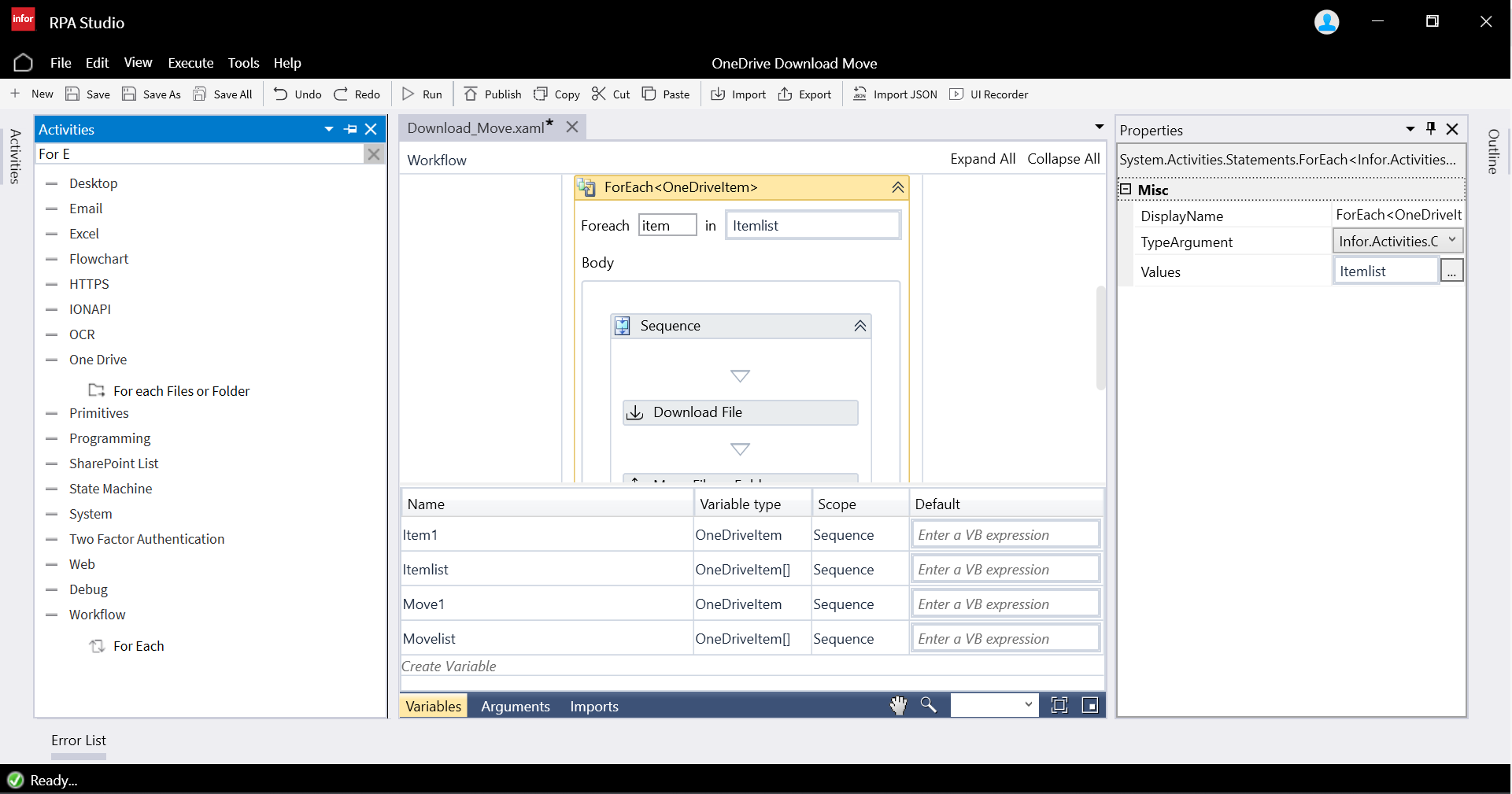Click the workflow vertical scrollbar
This screenshot has height=794, width=1512.
[x=1100, y=338]
